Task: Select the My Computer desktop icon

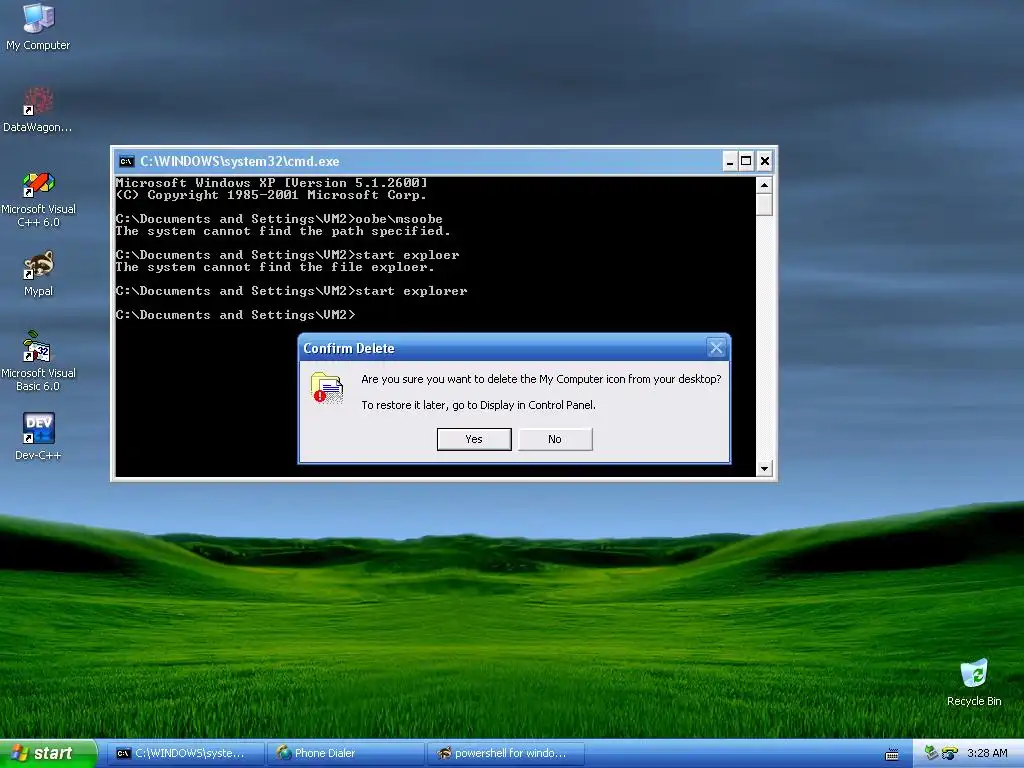Action: tap(38, 27)
